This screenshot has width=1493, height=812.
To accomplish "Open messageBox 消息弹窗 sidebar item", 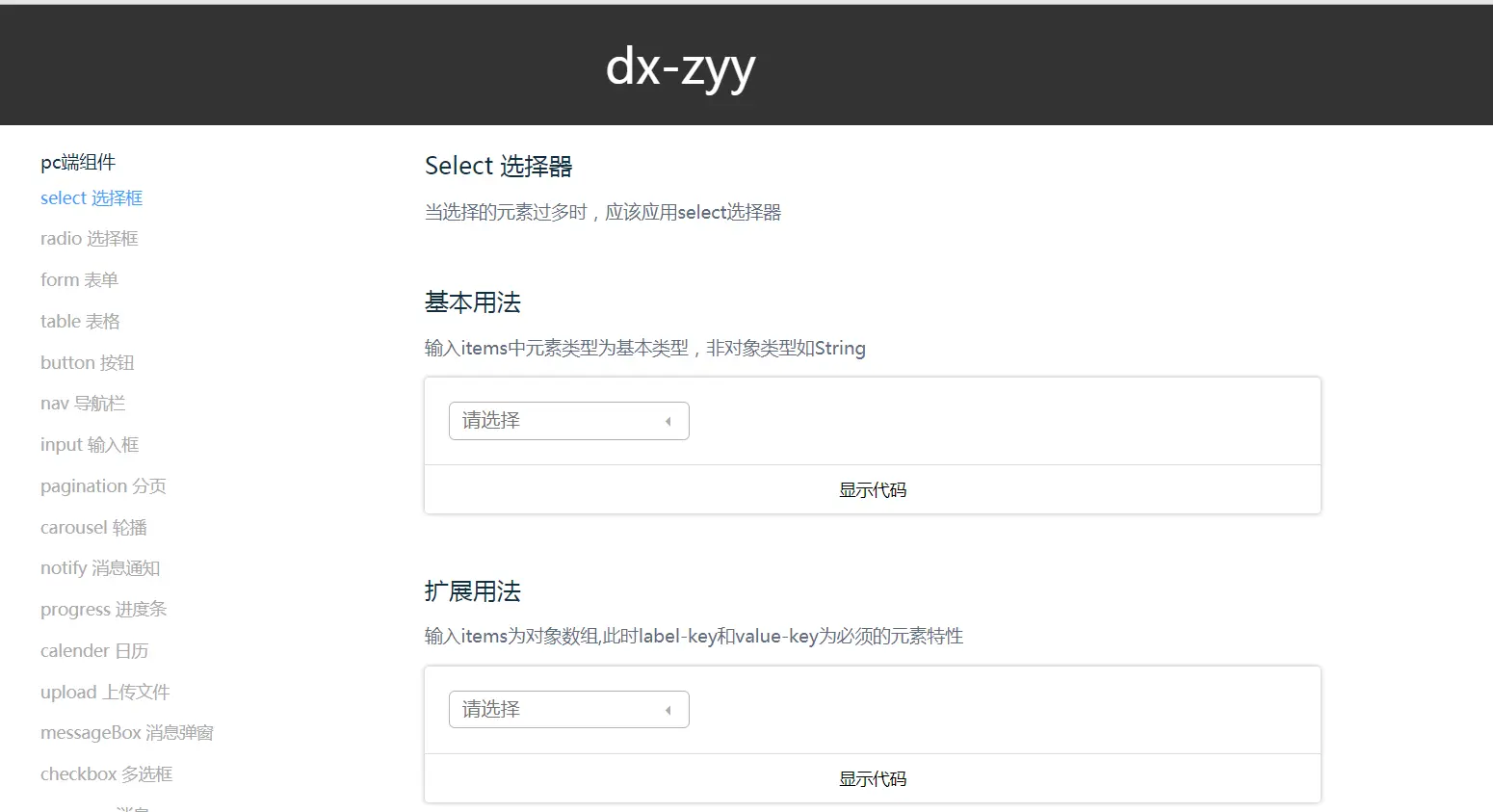I will point(127,733).
